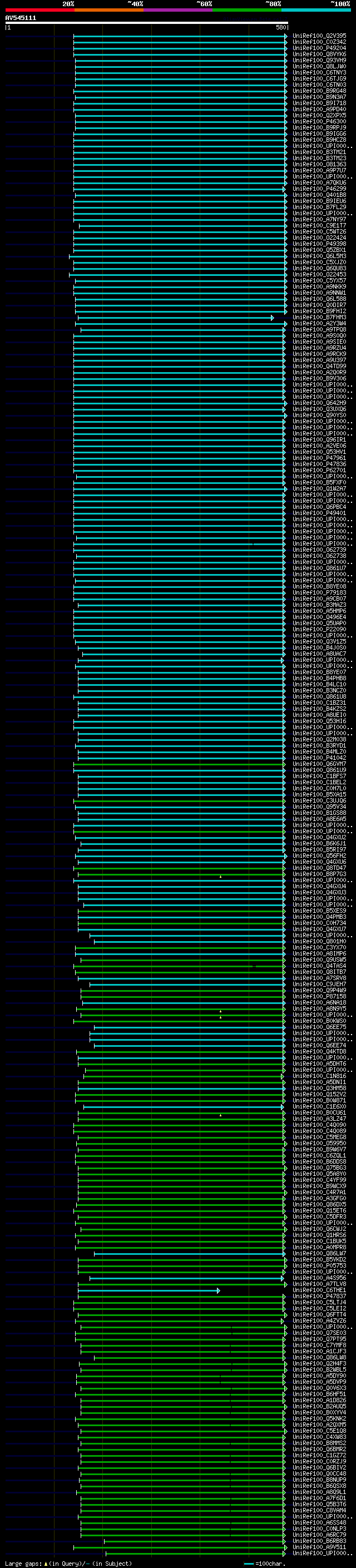This screenshot has height=1568, width=356.
Task: Go to hit UniRef100_B3TM23
Action: point(319,159)
